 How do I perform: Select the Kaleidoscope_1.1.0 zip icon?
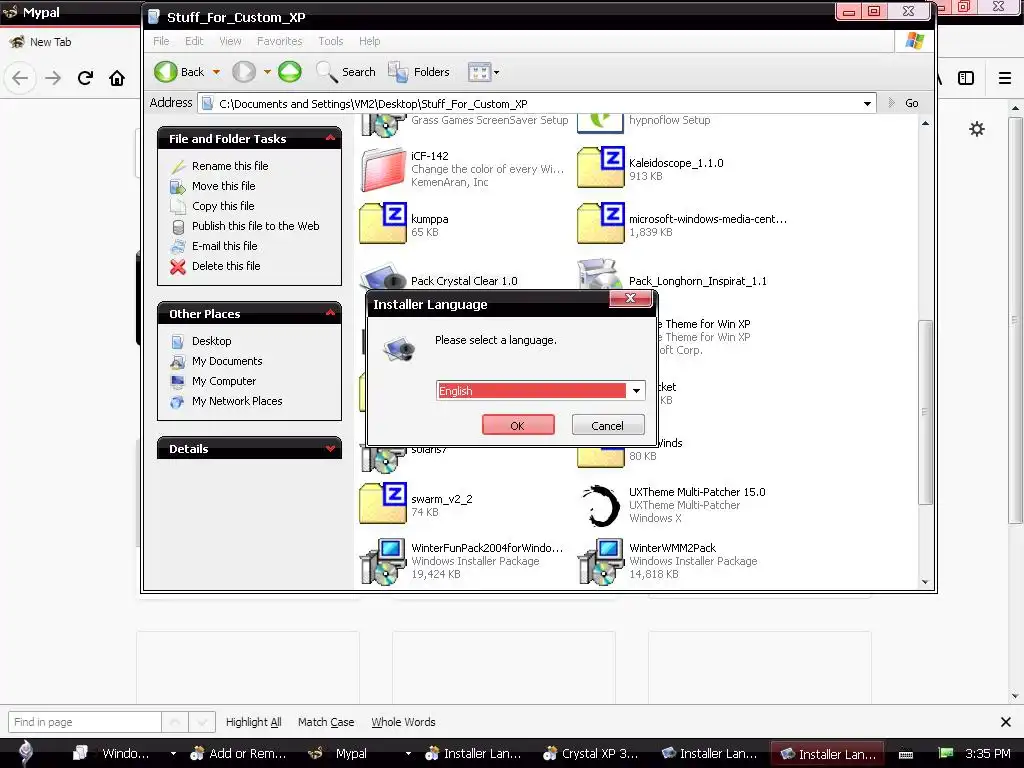[x=601, y=168]
